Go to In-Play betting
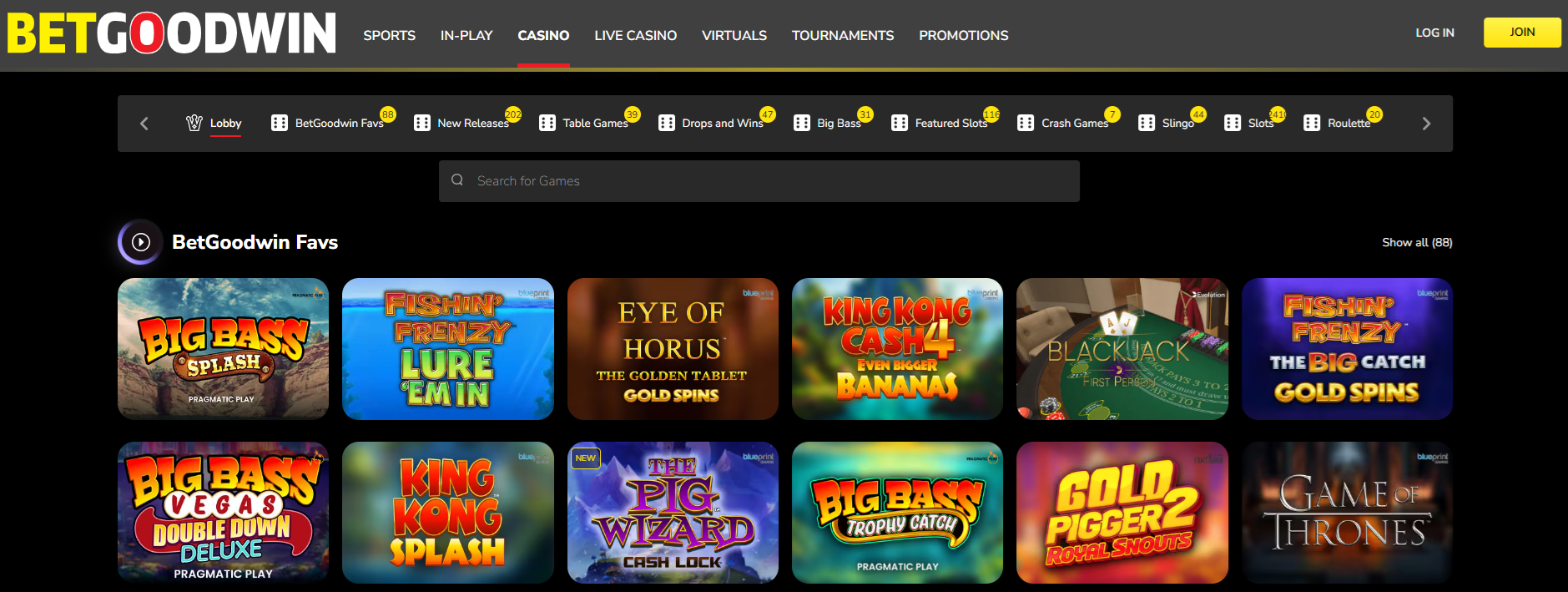The image size is (1568, 592). [466, 35]
